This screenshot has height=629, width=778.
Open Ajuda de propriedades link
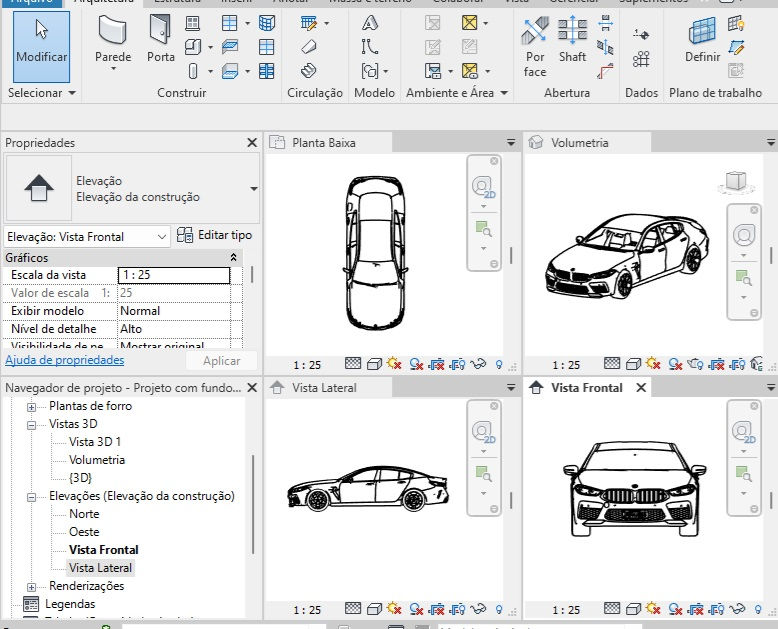65,360
